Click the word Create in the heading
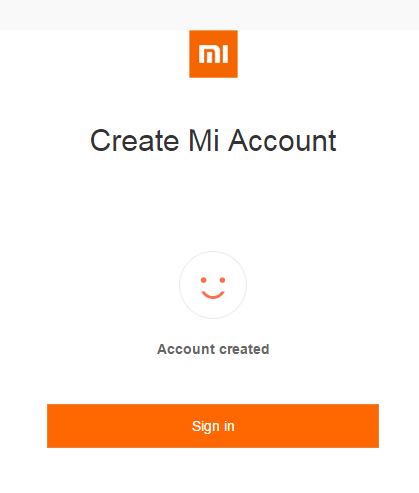 [x=135, y=141]
